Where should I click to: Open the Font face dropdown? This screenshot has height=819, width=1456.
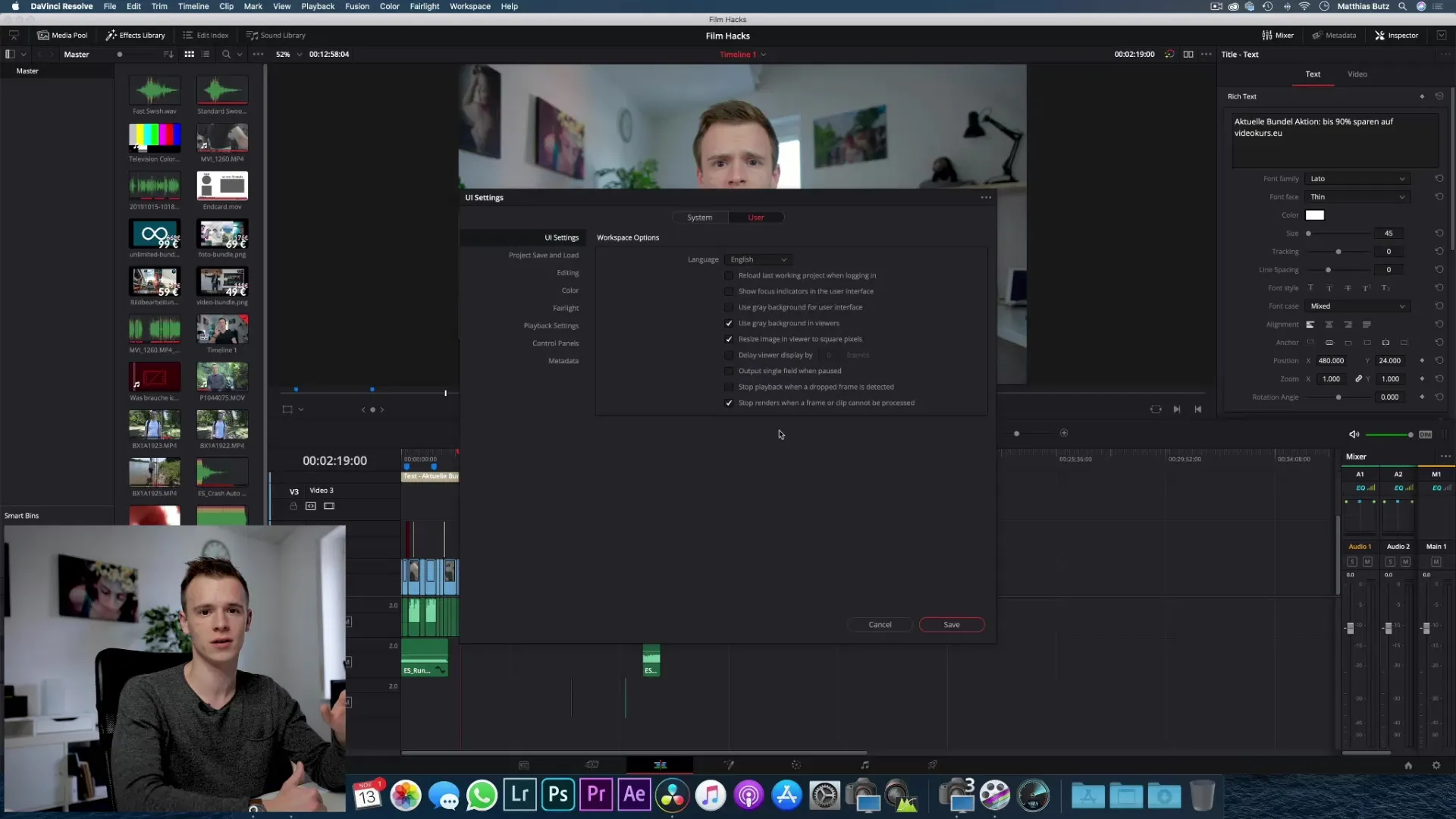point(1357,197)
